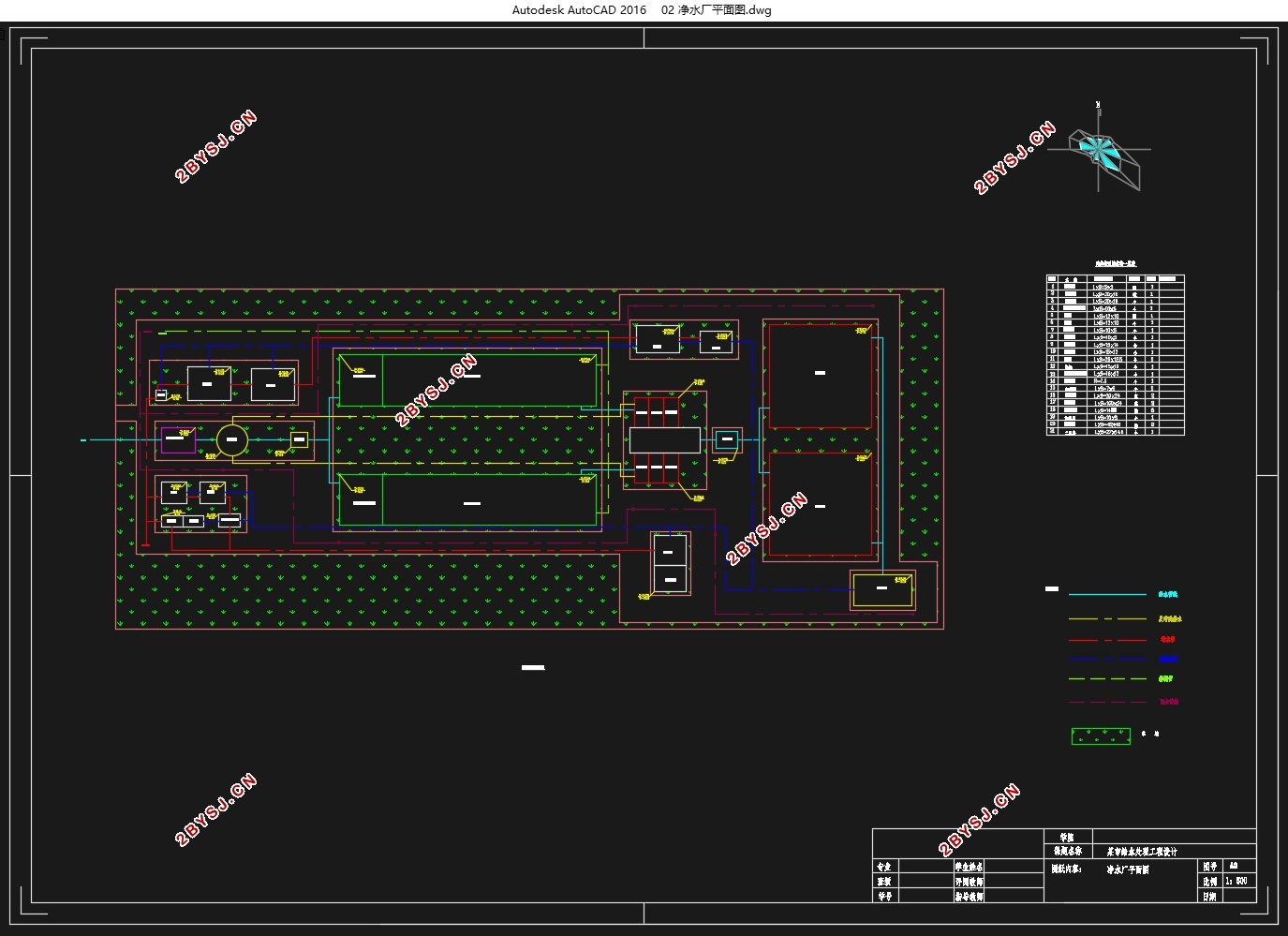1288x936 pixels.
Task: Click the 某市给水处理工程设计 project title text
Action: pyautogui.click(x=1142, y=852)
